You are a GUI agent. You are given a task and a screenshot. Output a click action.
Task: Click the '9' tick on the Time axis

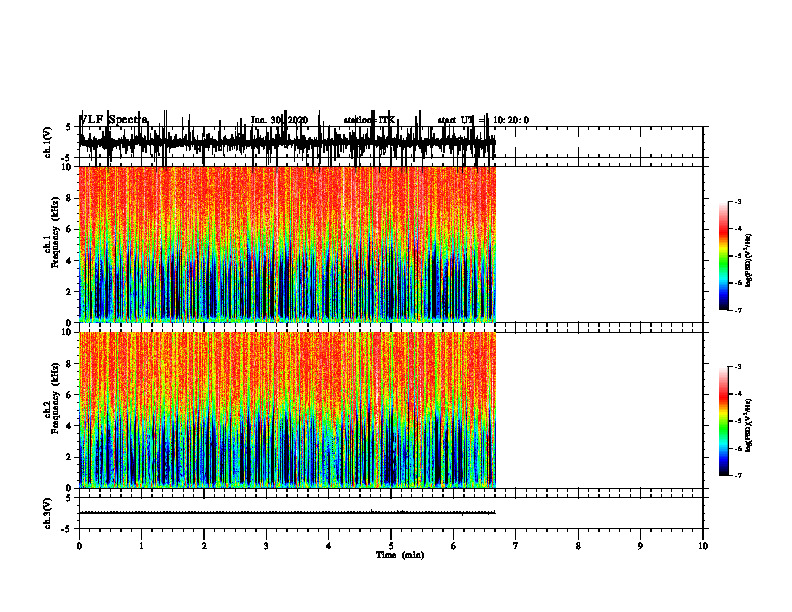coord(640,546)
